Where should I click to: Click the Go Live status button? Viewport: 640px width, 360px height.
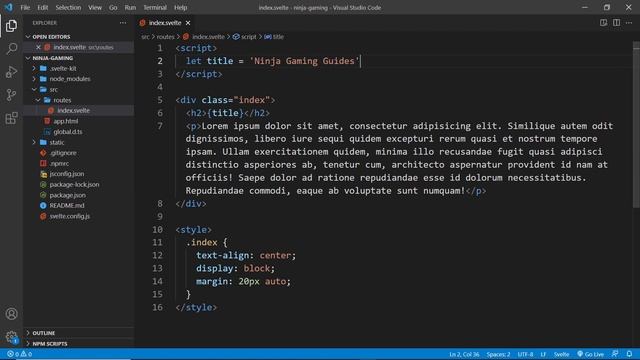(x=590, y=354)
